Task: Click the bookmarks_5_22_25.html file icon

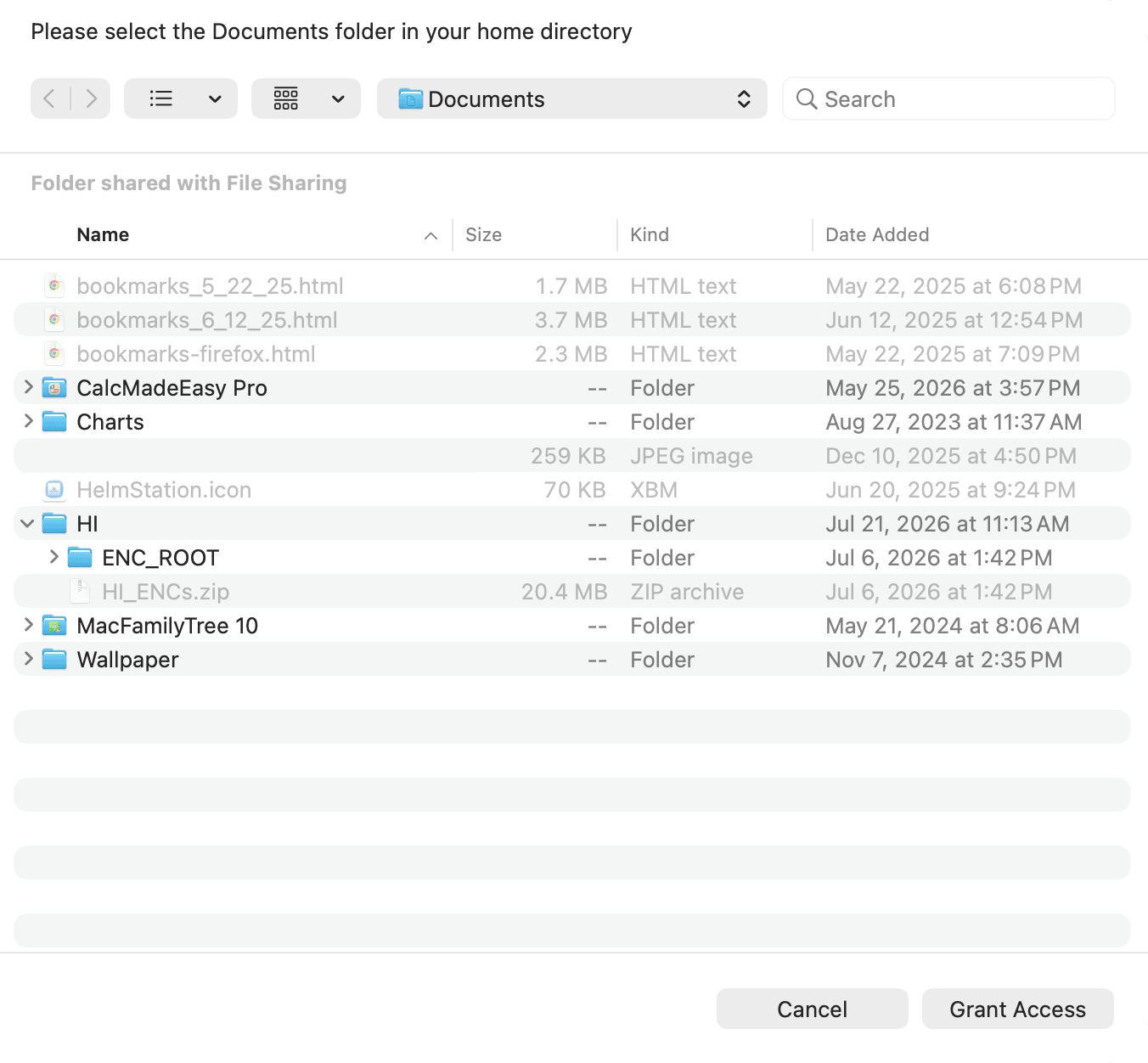Action: pos(54,285)
